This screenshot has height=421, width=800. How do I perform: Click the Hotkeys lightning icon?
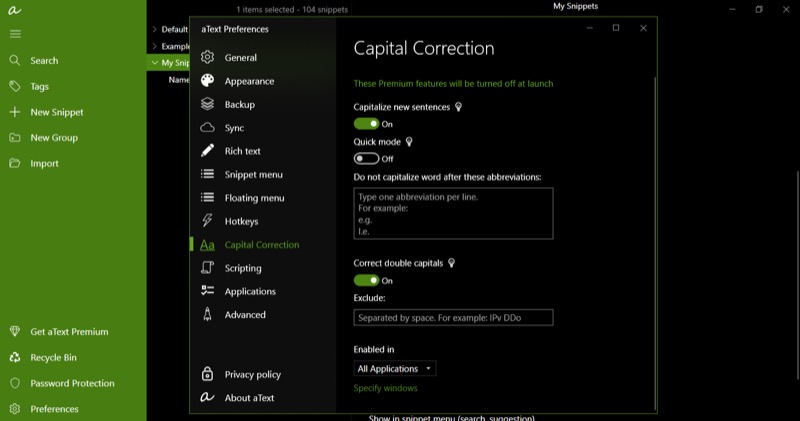(x=207, y=220)
